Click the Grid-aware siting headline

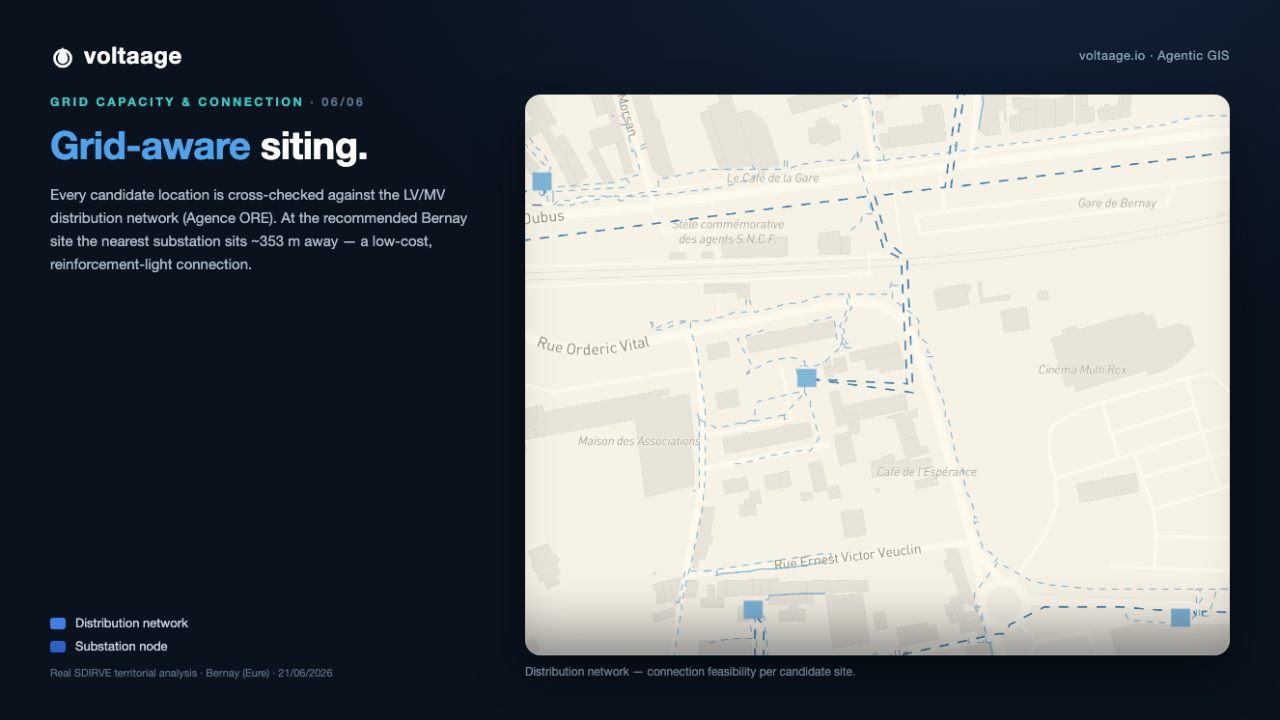pos(209,146)
